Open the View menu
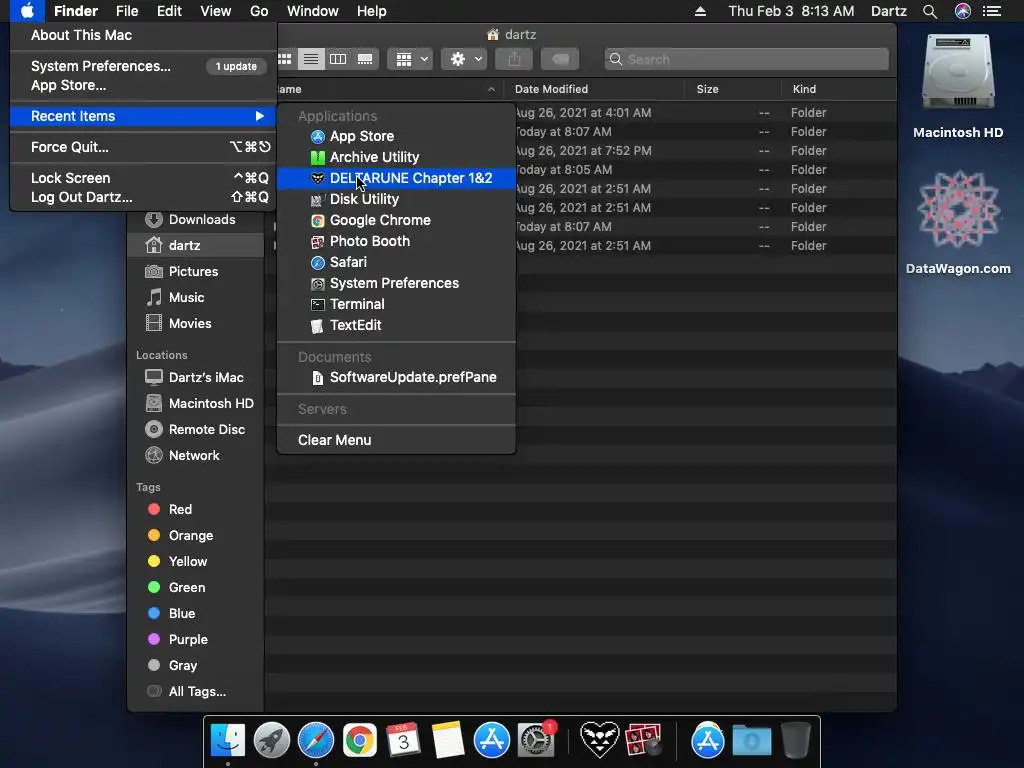Image resolution: width=1024 pixels, height=768 pixels. pos(216,11)
